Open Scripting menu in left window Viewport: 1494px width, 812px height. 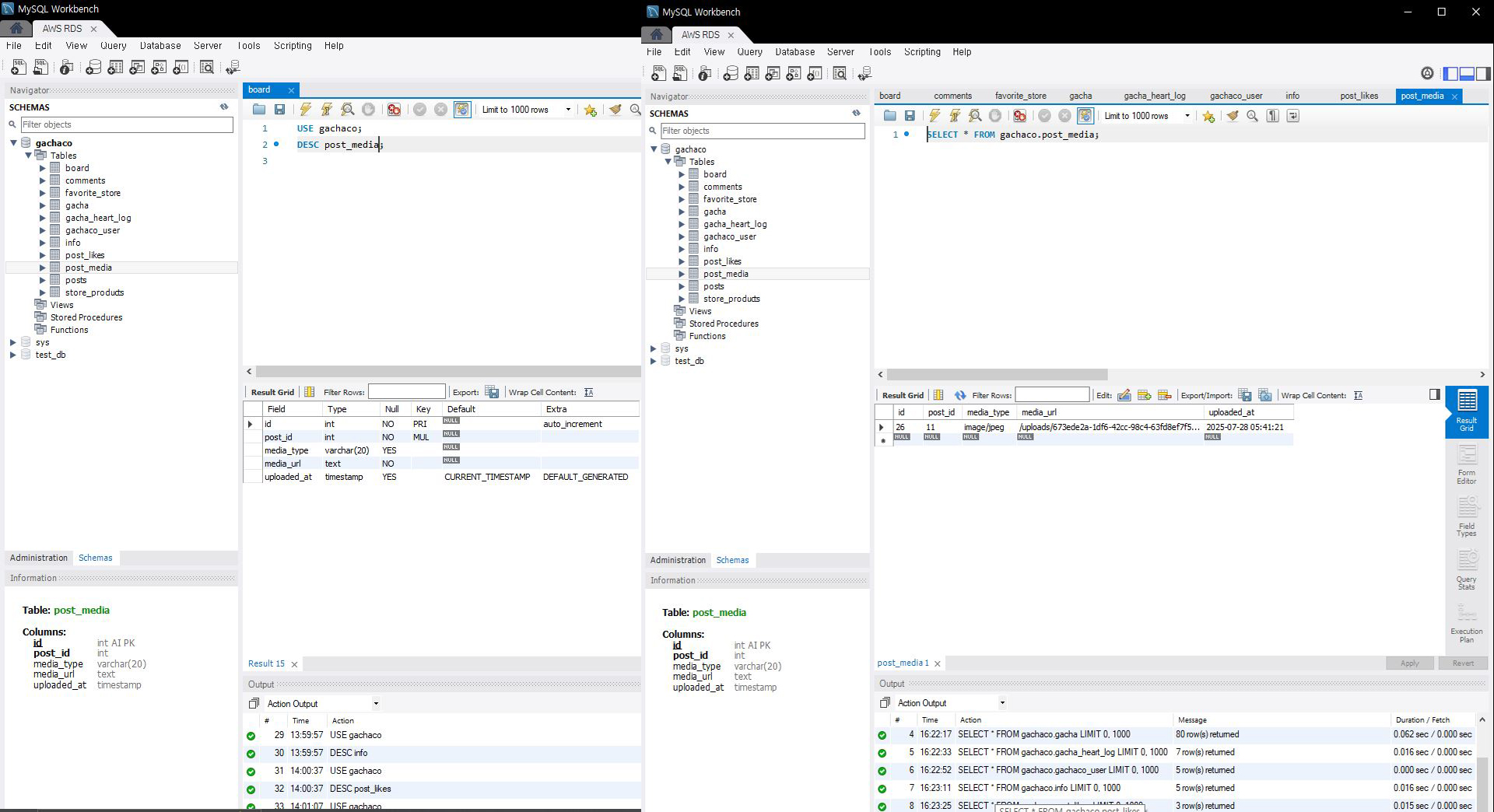tap(293, 46)
